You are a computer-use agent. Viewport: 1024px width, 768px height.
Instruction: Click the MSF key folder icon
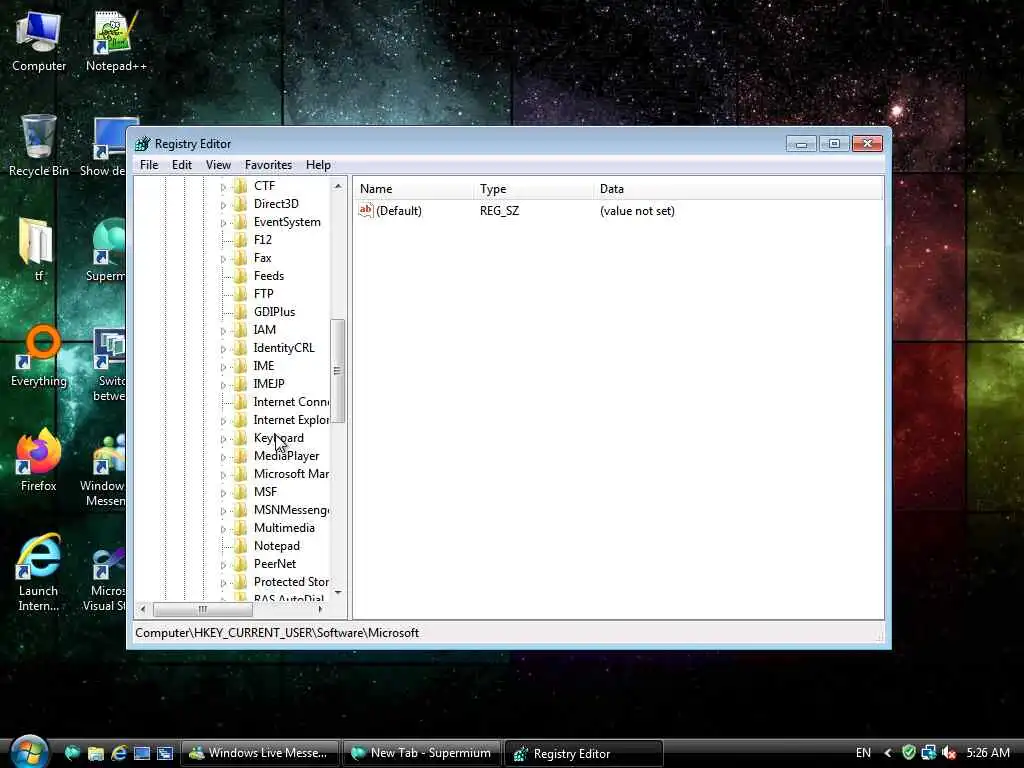coord(240,492)
